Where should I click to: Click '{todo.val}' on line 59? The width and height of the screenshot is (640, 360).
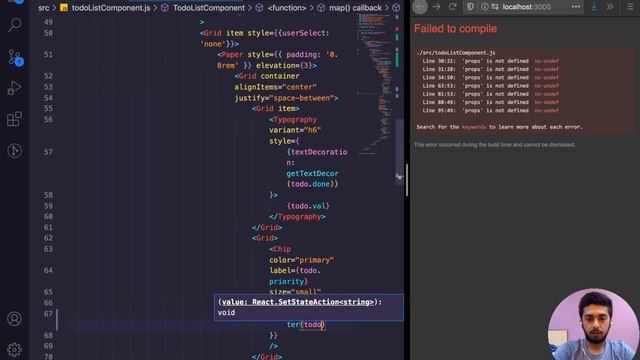pos(308,206)
